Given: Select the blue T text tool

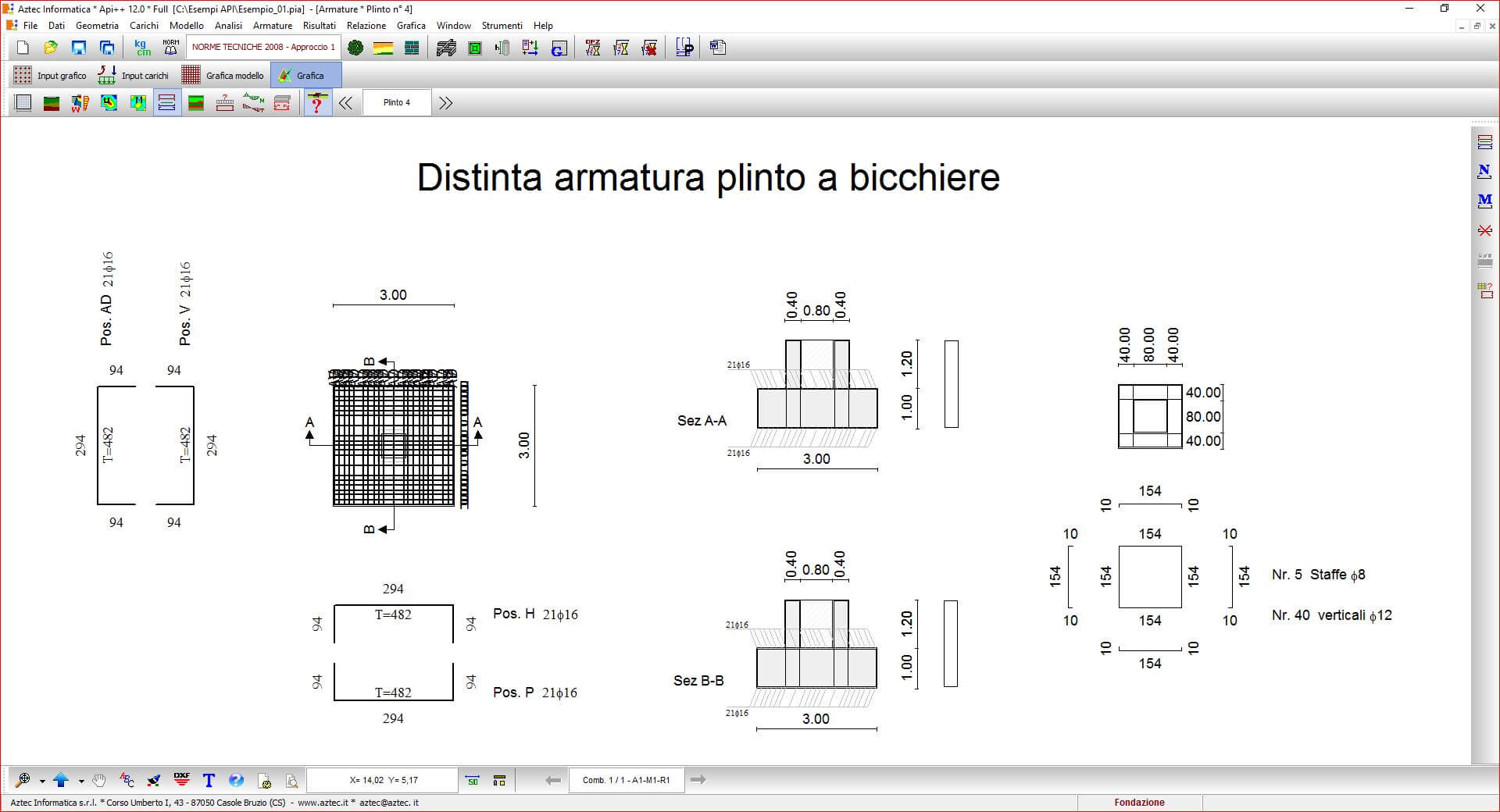Looking at the screenshot, I should tap(209, 779).
